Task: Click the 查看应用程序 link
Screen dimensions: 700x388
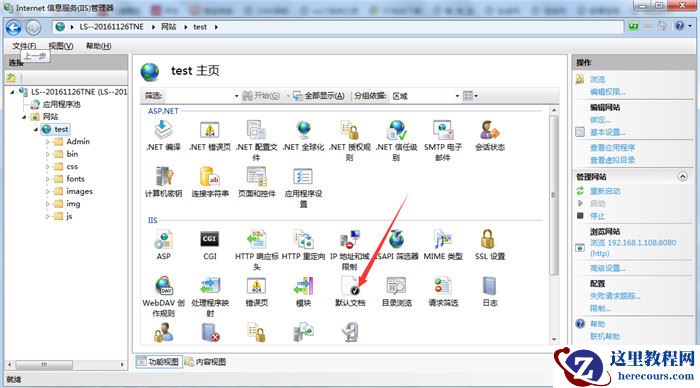Action: 612,147
